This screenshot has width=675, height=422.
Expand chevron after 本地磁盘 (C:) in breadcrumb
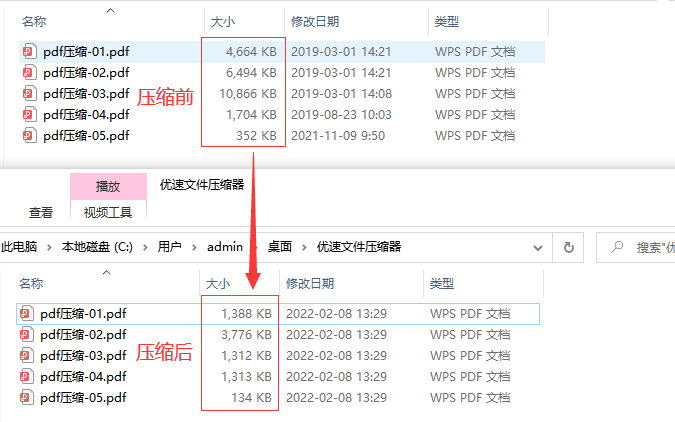tap(145, 247)
